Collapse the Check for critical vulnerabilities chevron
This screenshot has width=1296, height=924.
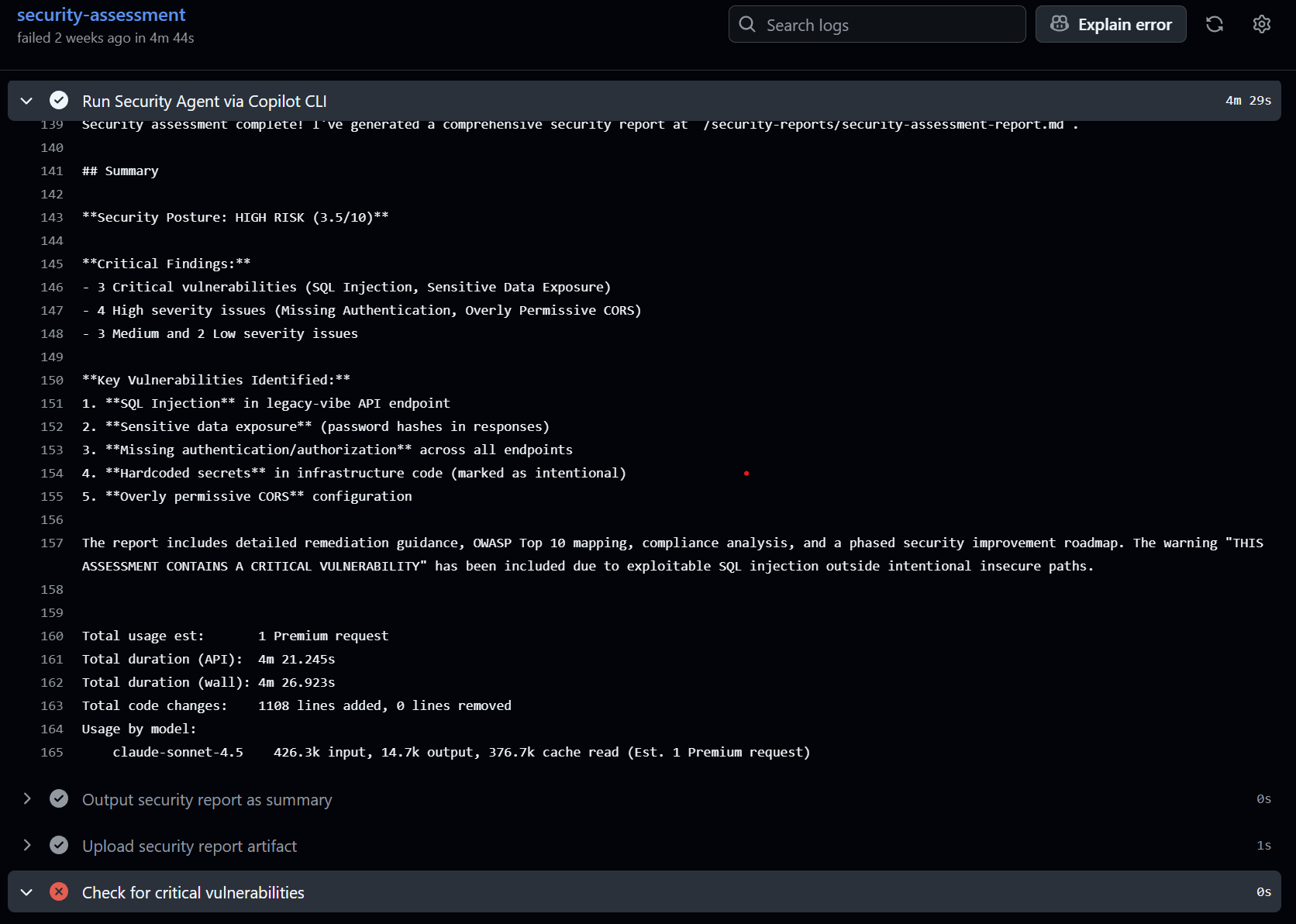26,892
